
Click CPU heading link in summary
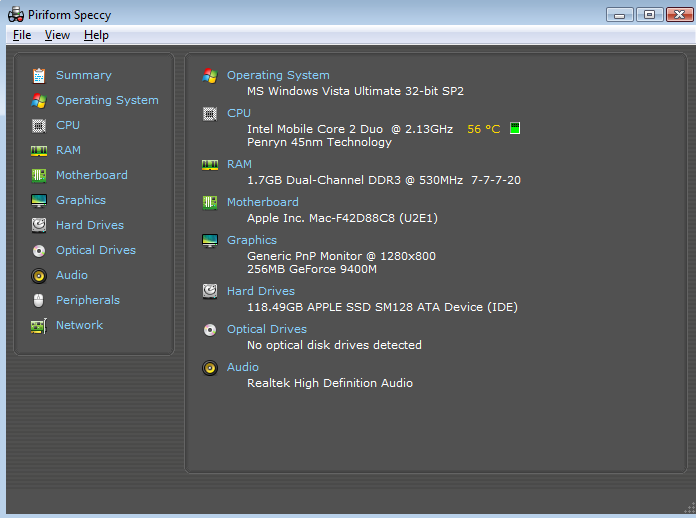239,113
